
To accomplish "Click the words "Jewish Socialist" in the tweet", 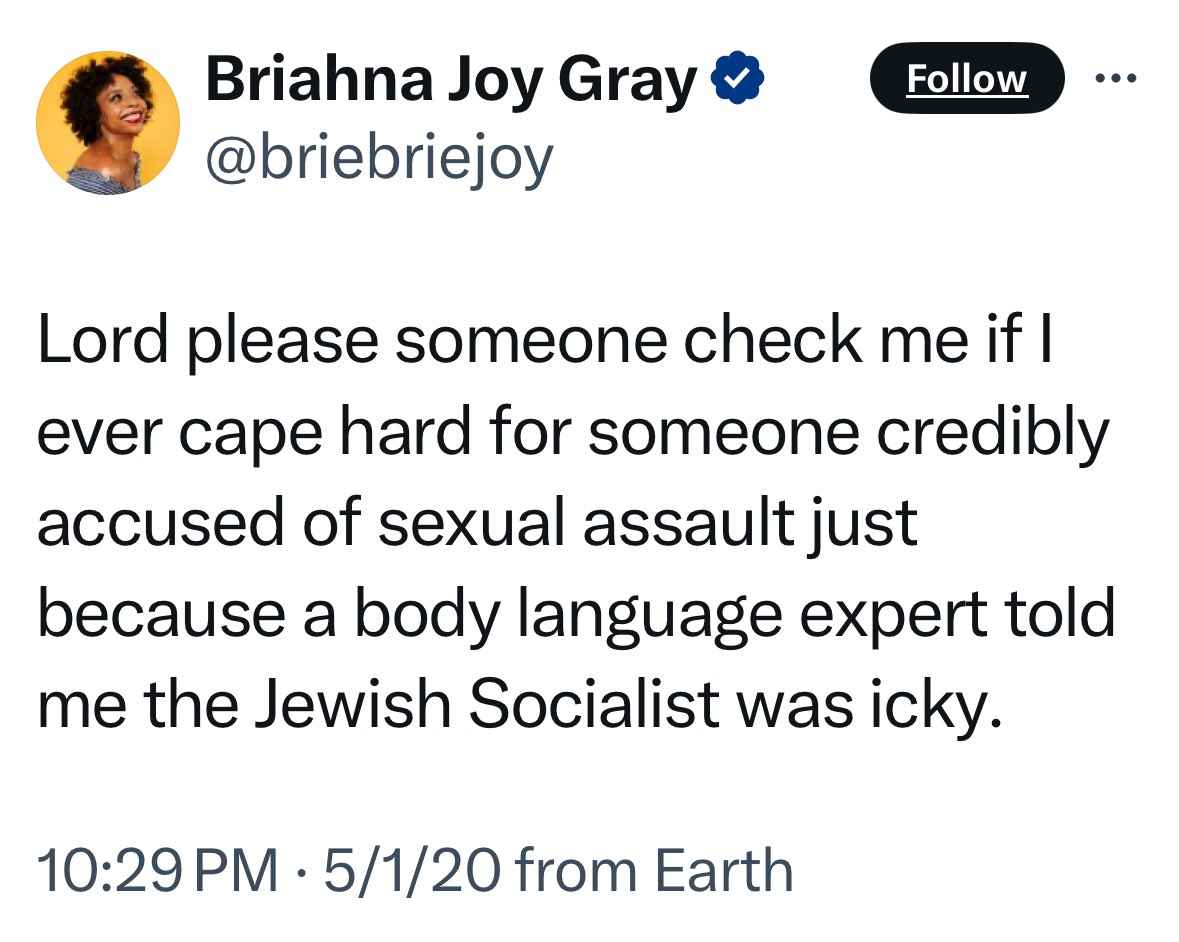I will click(477, 704).
